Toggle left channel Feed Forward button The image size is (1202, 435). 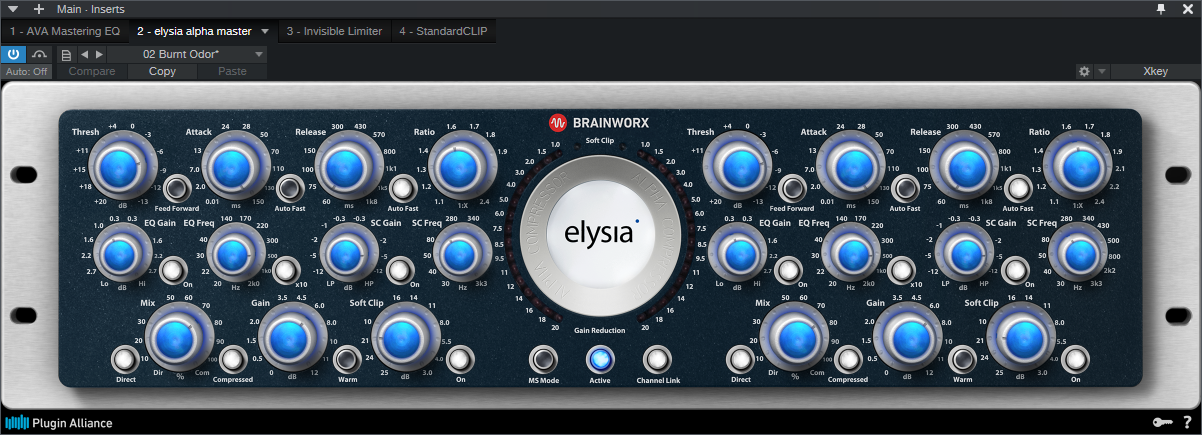(176, 188)
